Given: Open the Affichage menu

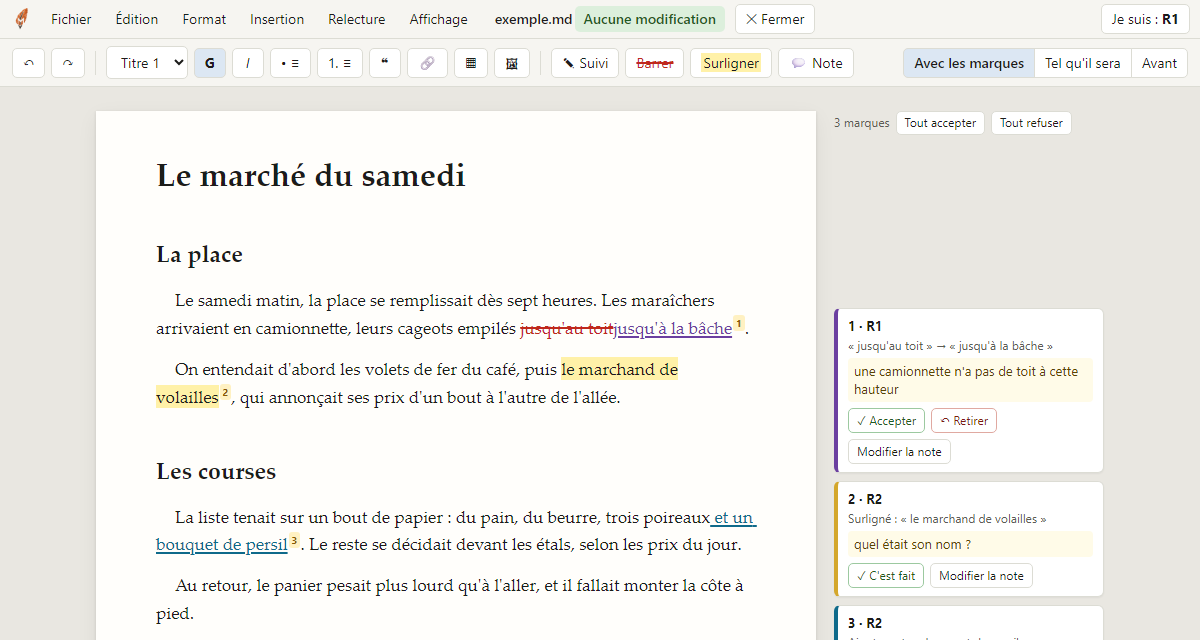Looking at the screenshot, I should (x=438, y=19).
